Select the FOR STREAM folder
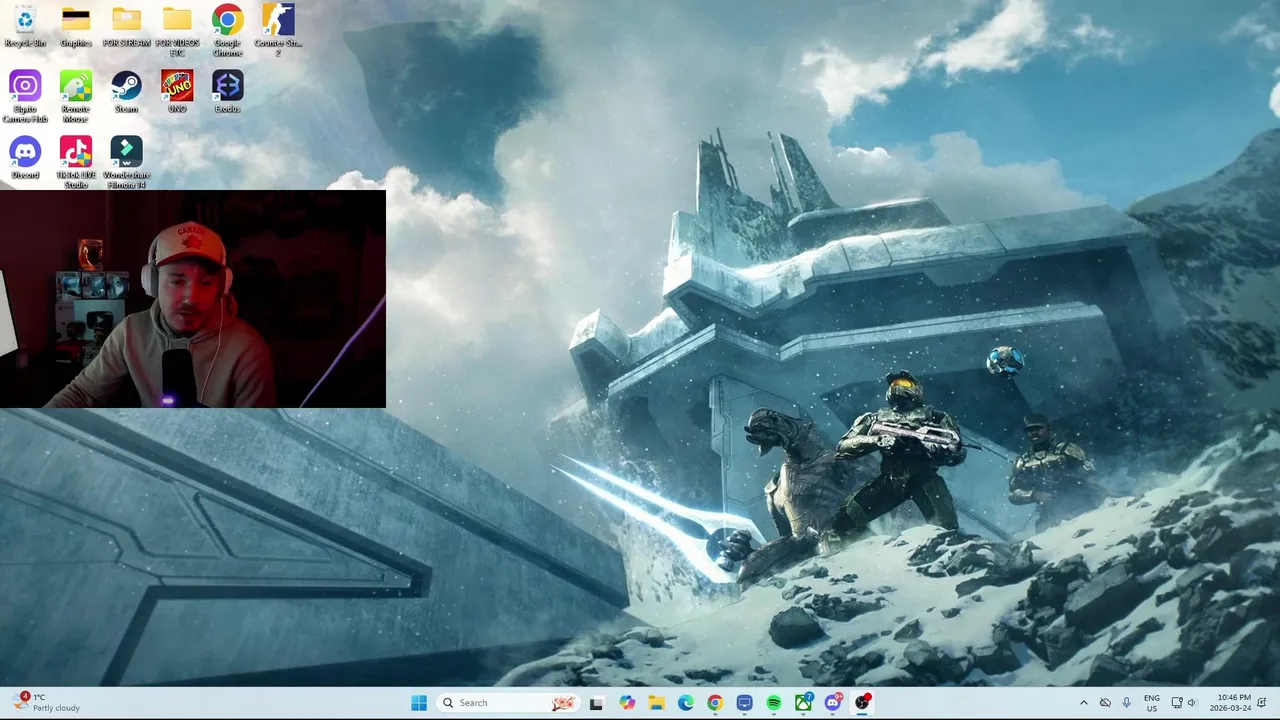This screenshot has width=1280, height=720. coord(126,27)
